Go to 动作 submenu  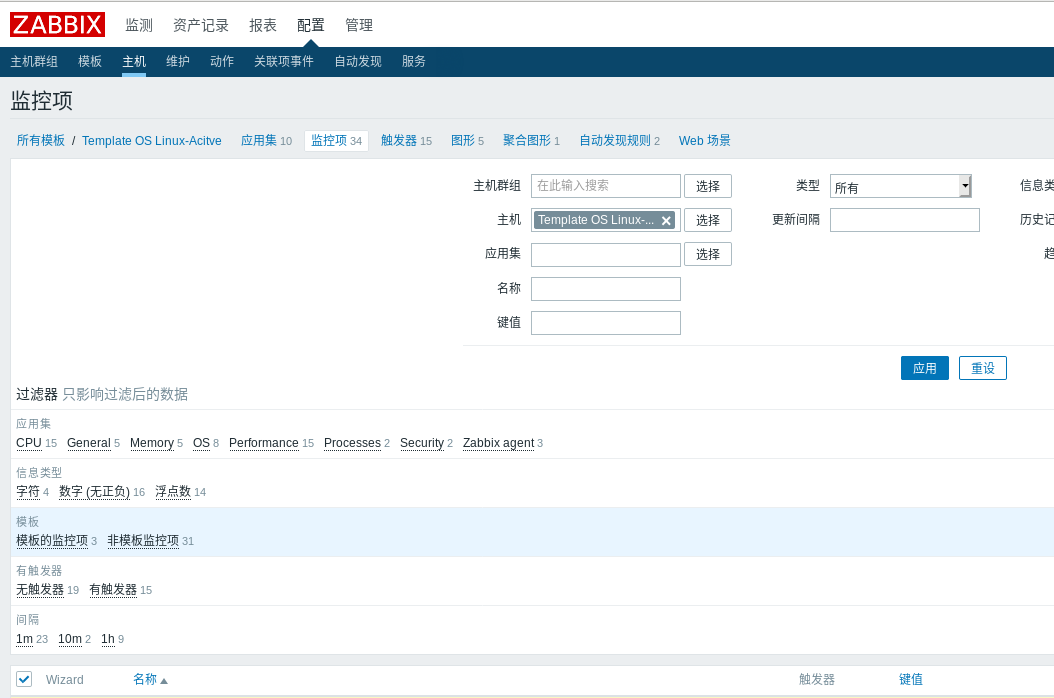tap(222, 61)
